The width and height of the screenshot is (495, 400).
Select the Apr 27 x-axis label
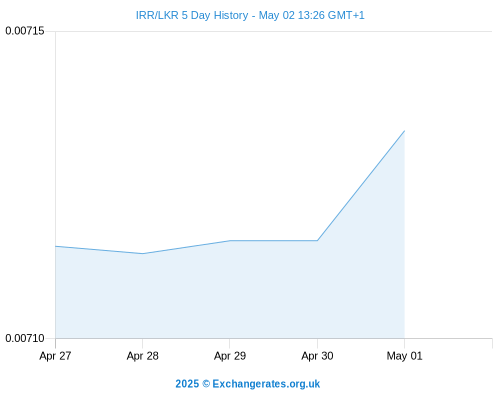click(x=55, y=356)
